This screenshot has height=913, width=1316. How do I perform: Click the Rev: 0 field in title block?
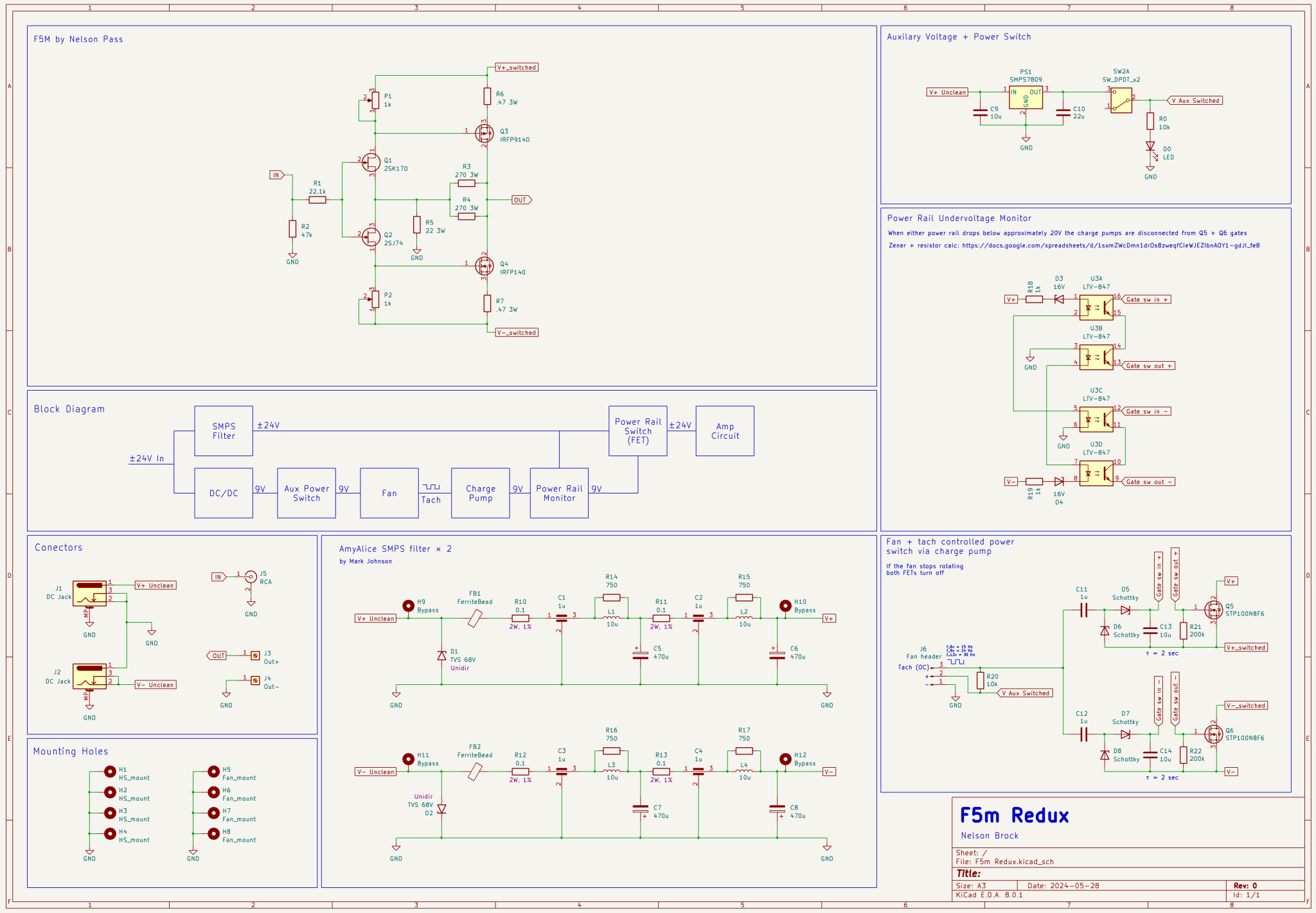(1245, 885)
